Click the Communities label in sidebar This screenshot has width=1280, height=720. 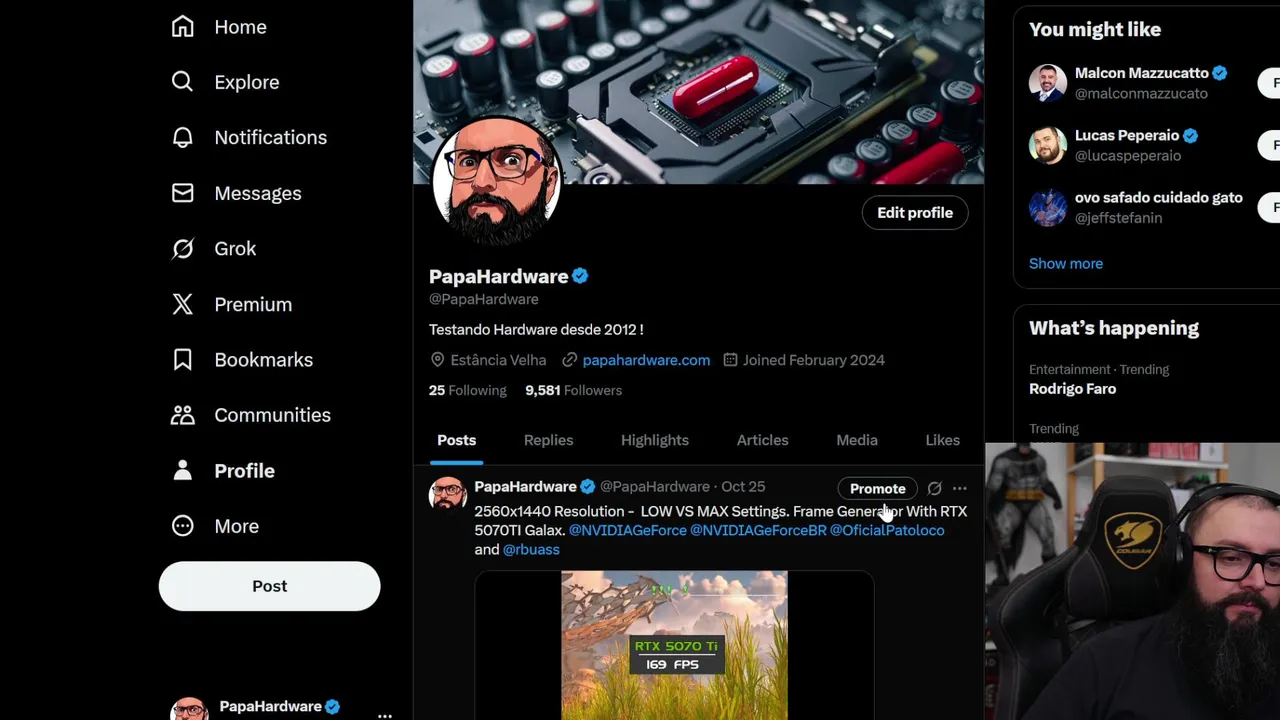click(x=272, y=415)
